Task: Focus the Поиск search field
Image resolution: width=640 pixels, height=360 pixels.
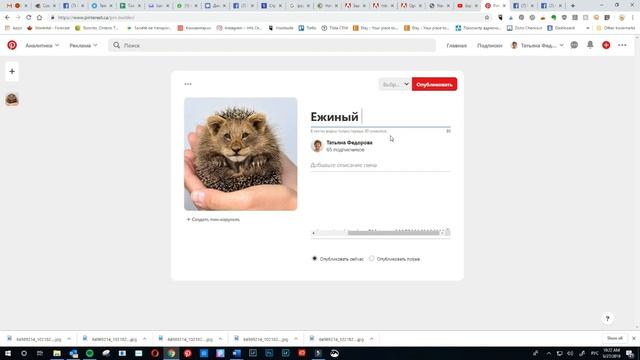Action: click(272, 45)
